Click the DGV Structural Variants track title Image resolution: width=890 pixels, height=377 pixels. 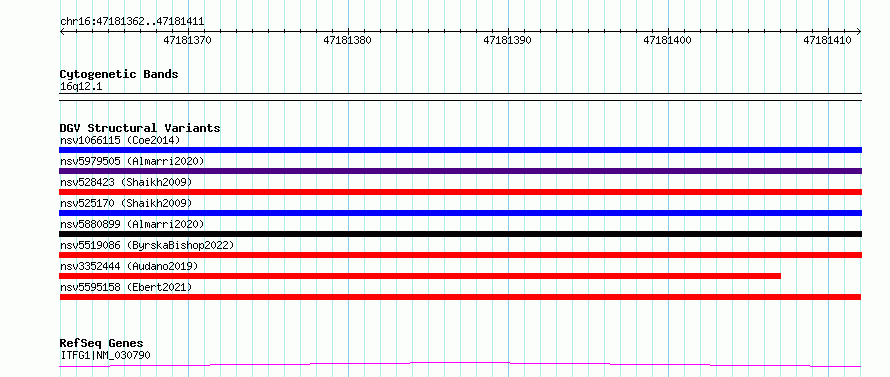(140, 128)
